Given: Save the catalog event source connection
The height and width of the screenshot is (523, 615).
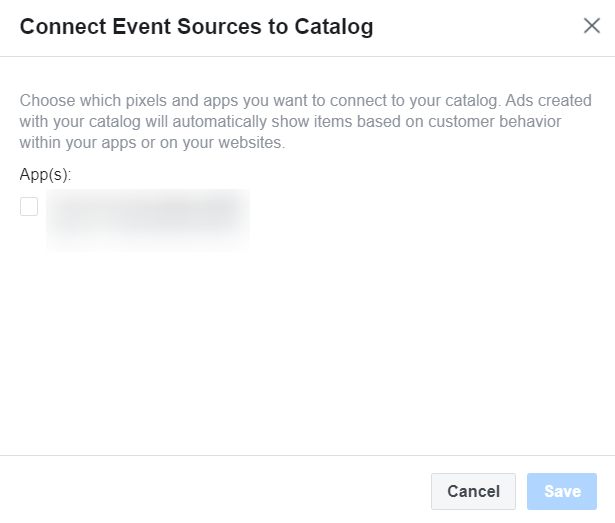Looking at the screenshot, I should click(562, 491).
